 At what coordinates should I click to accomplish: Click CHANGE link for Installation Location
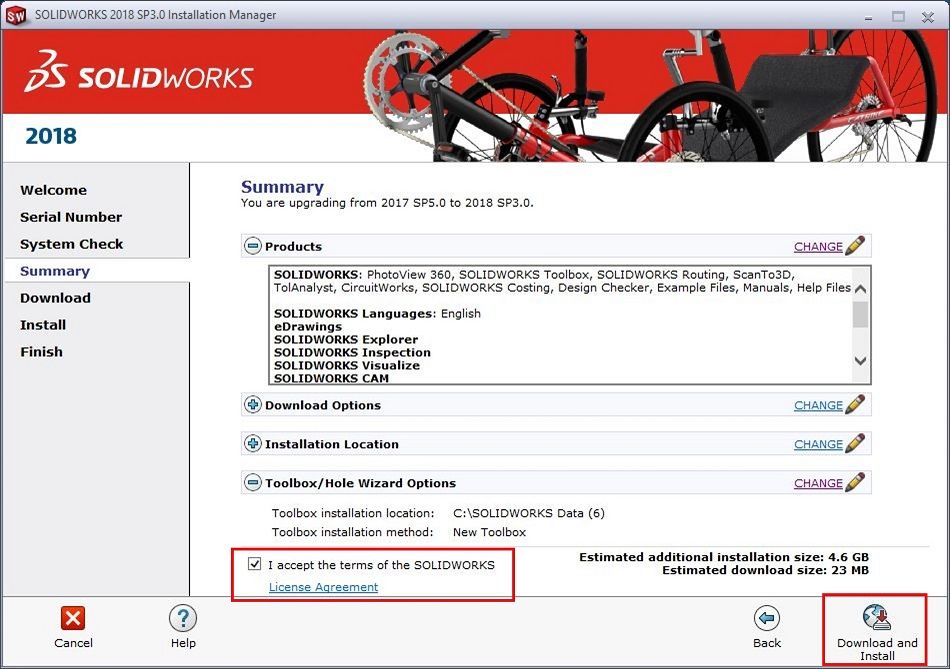tap(818, 445)
